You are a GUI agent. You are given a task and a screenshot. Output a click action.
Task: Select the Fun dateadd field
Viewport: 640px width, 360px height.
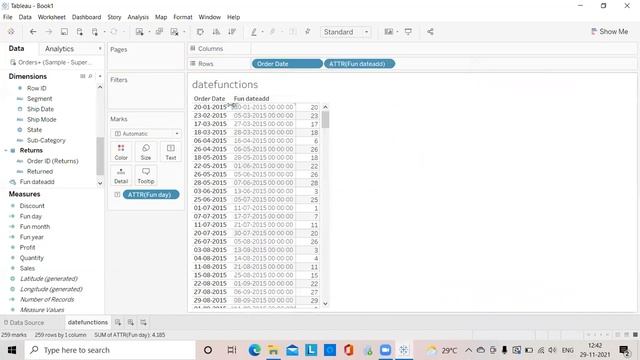37,182
